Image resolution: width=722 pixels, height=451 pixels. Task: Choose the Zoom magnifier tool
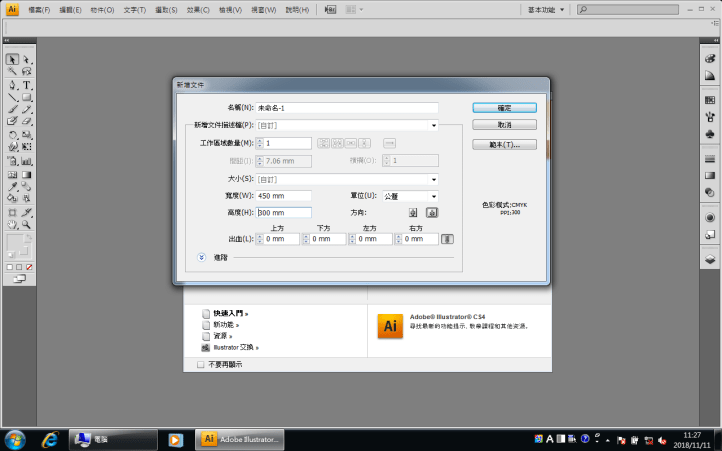[x=27, y=225]
